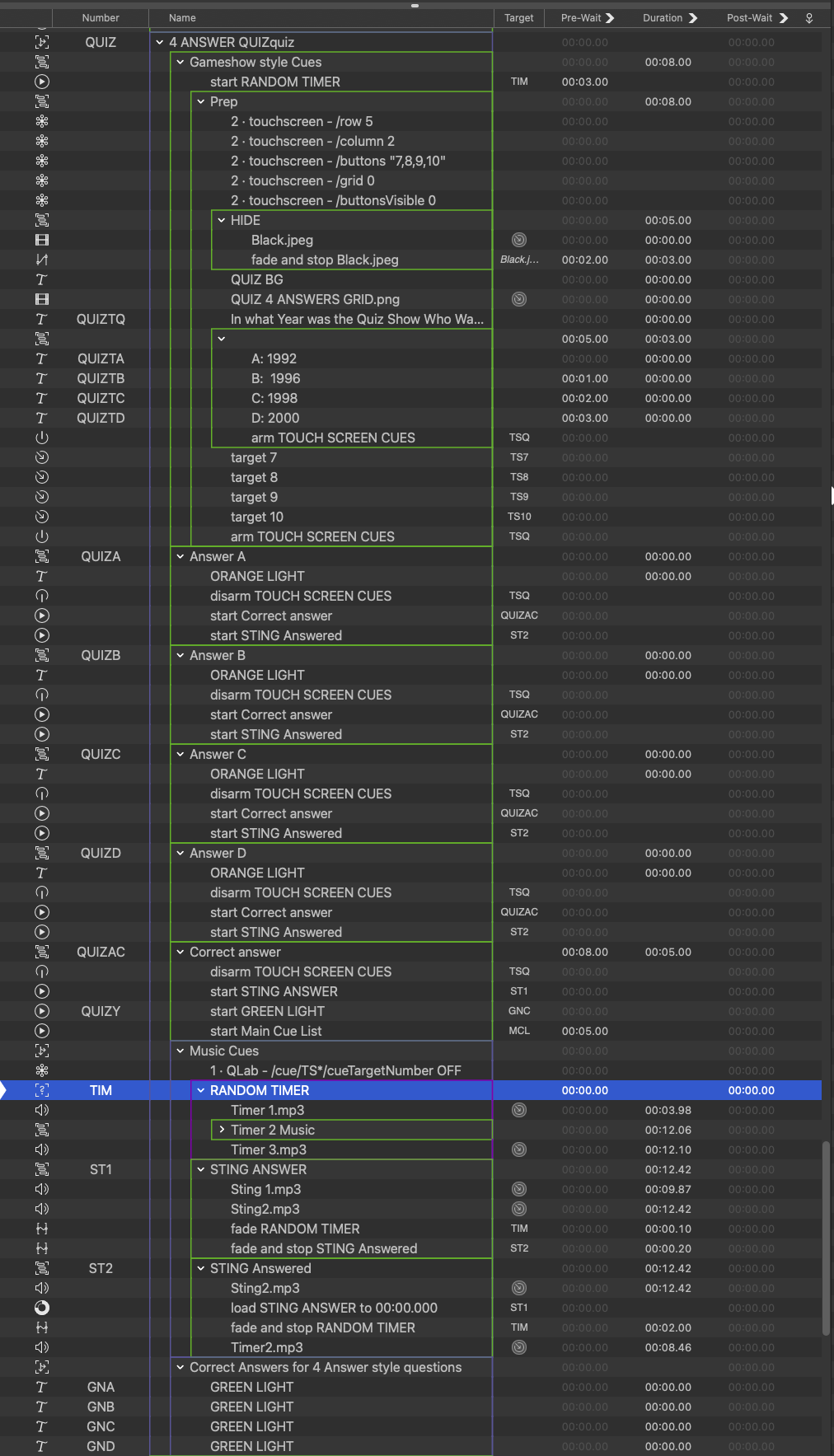Click the audio cue icon for Timer 1.mp3
Viewport: 834px width, 1456px height.
click(42, 1110)
